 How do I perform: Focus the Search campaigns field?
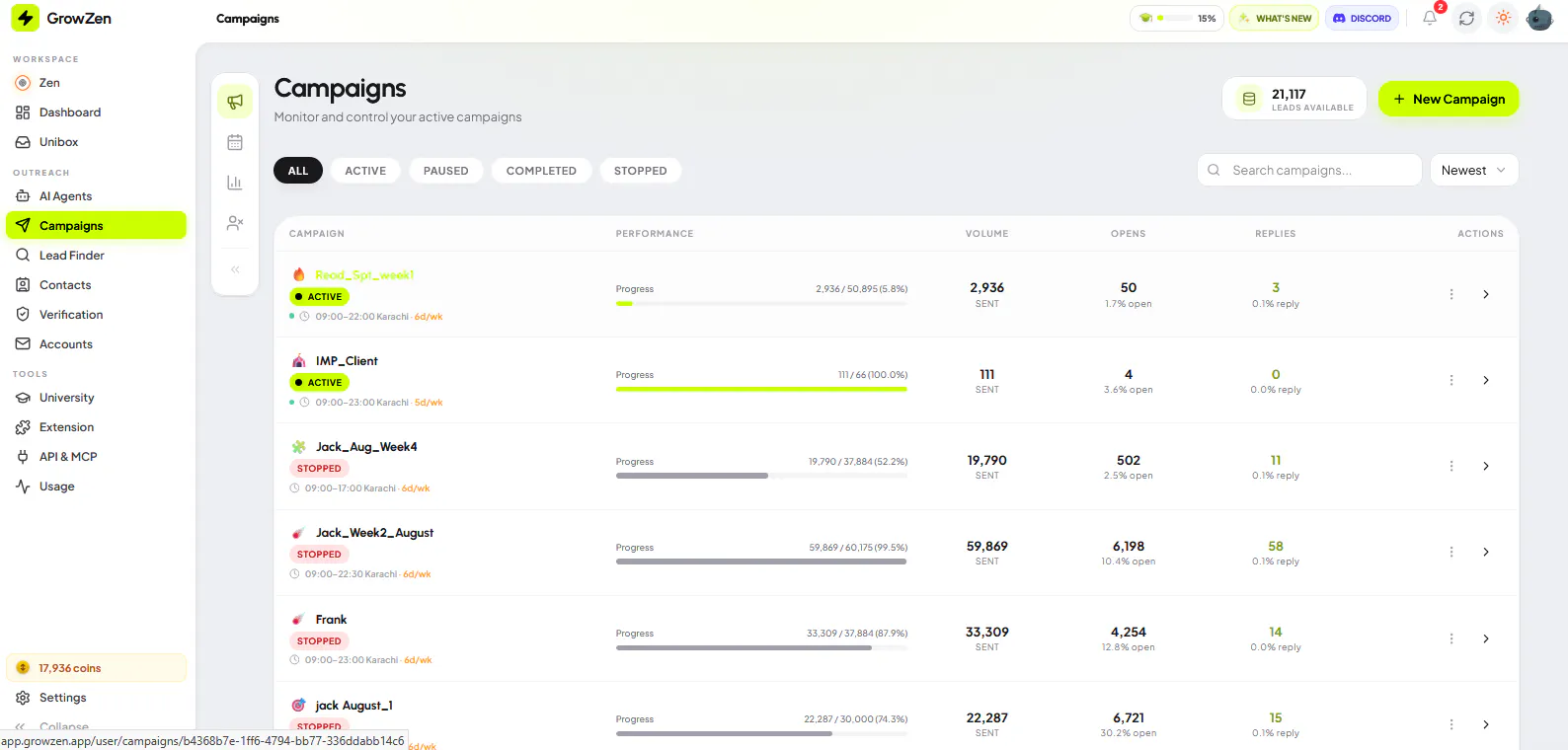coord(1309,170)
